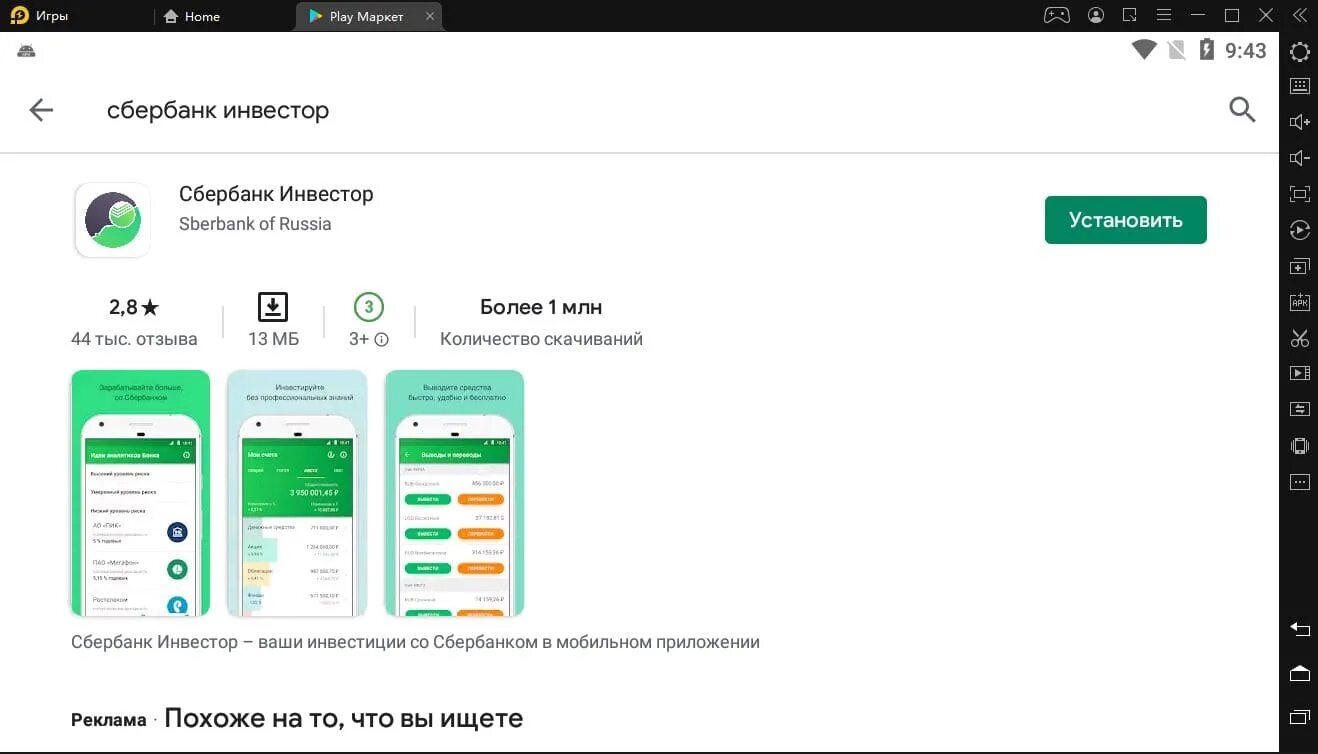1318x754 pixels.
Task: Open emulator settings gear icon in sidebar
Action: (x=1299, y=52)
